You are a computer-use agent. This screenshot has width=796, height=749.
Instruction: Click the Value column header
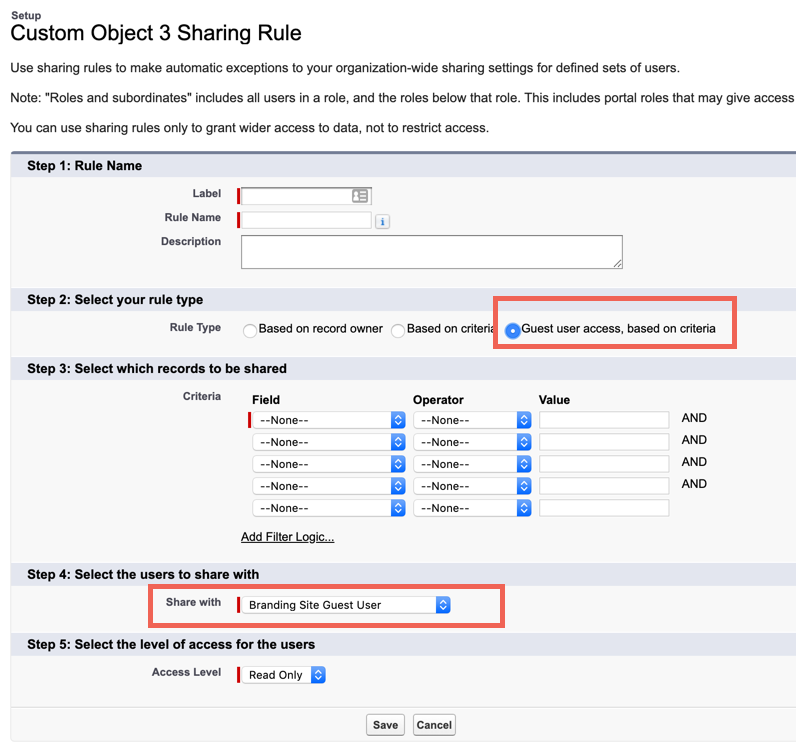(x=554, y=400)
